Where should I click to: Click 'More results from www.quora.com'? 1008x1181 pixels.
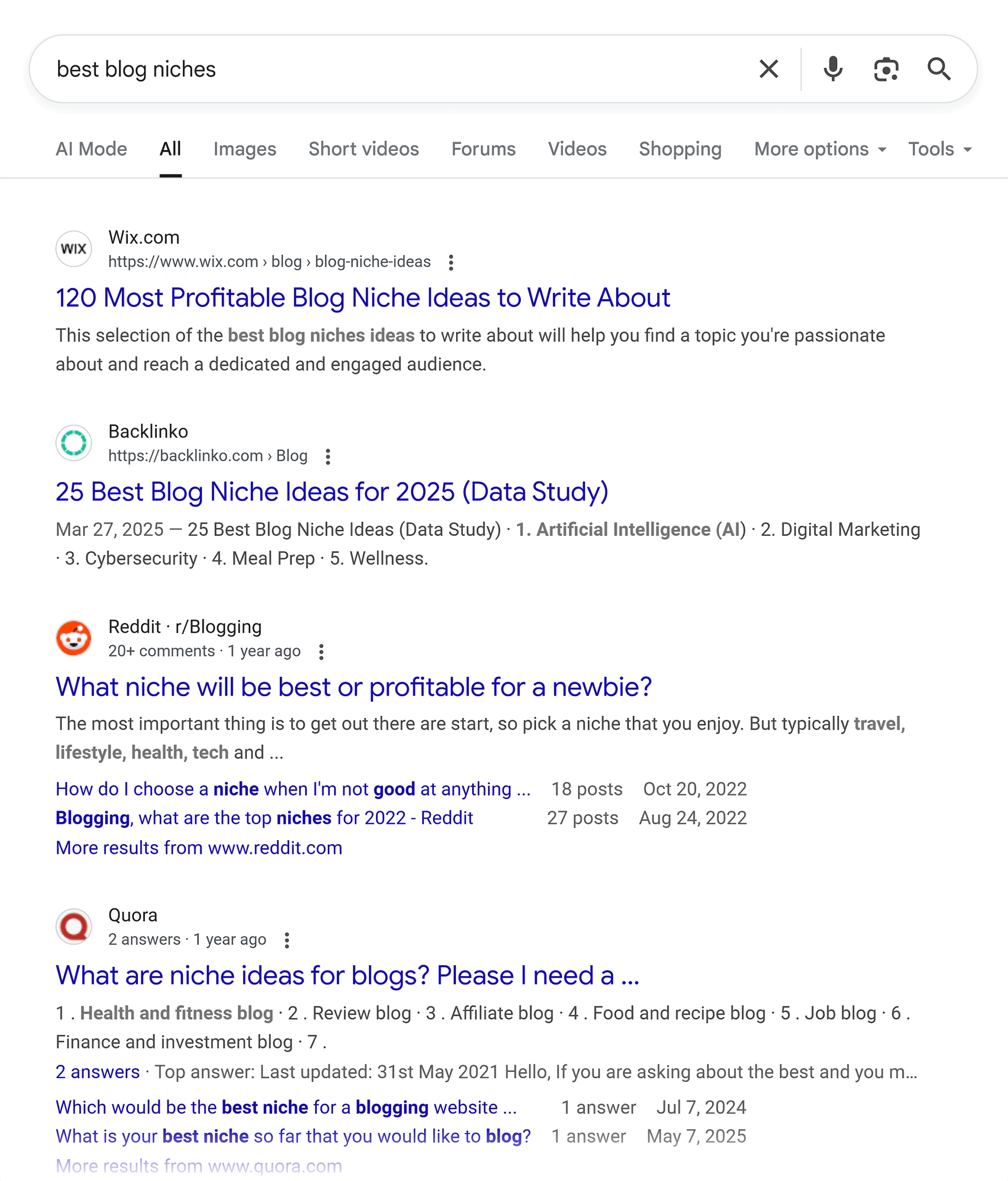point(199,1166)
